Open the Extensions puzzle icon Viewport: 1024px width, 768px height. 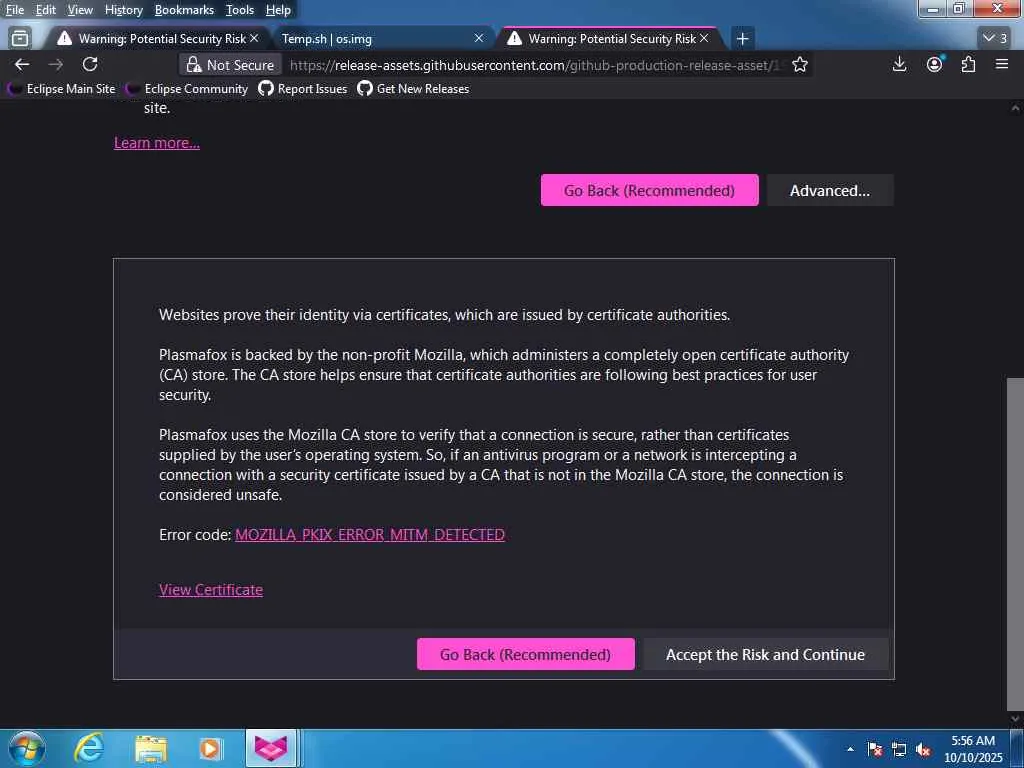click(968, 64)
